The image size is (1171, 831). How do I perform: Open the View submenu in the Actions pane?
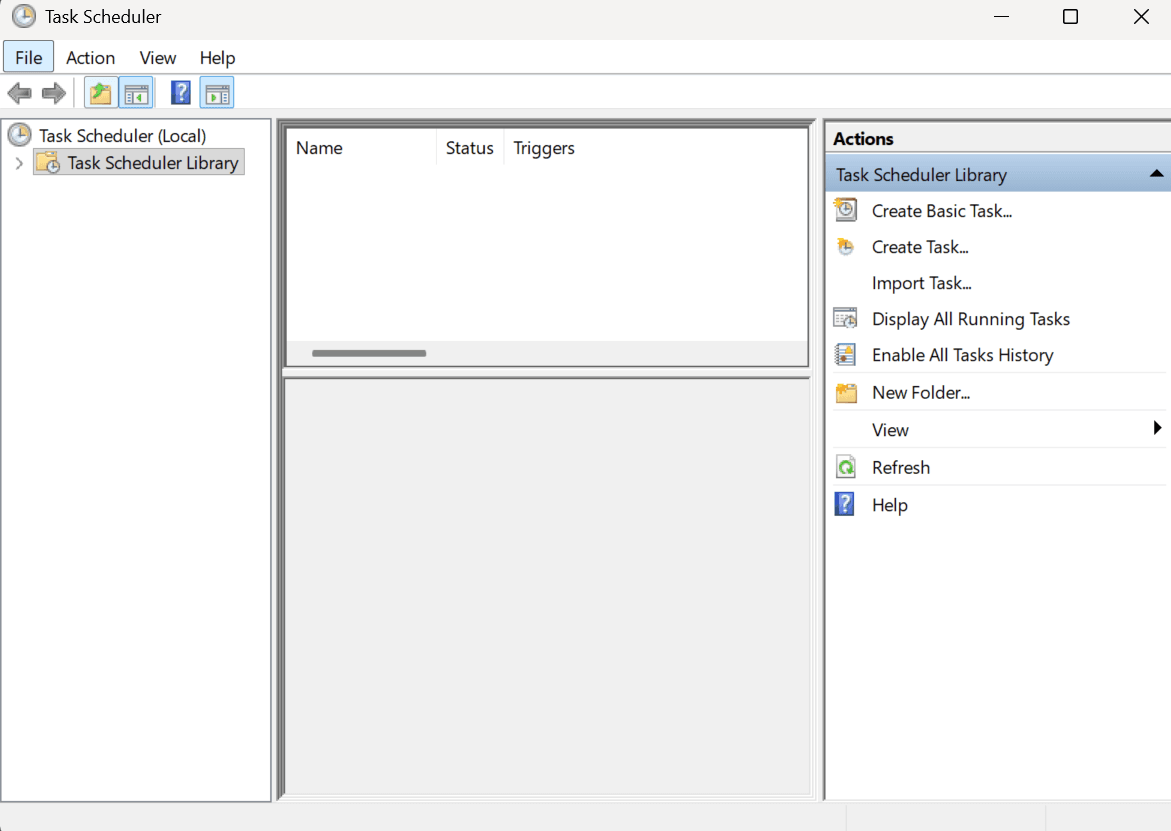1158,429
